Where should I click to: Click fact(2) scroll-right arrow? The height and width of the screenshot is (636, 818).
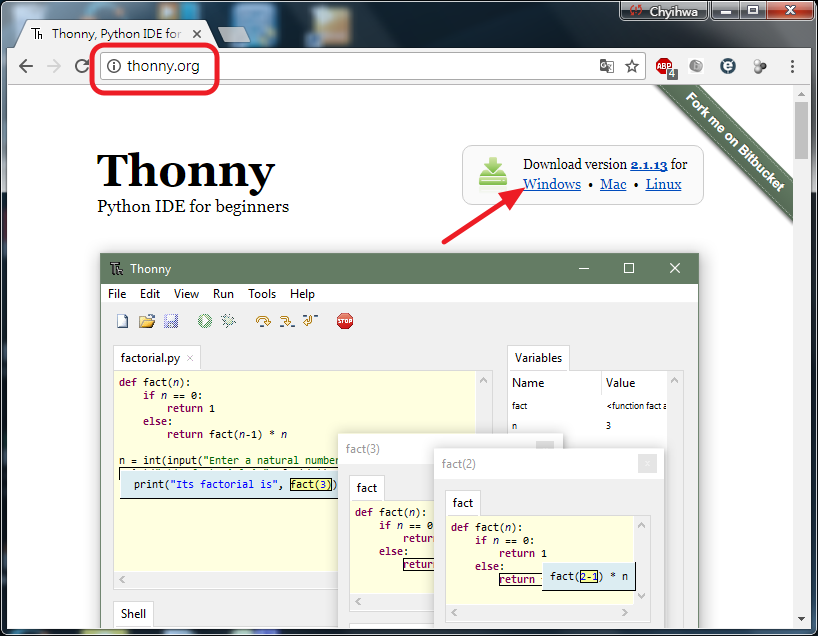pos(624,613)
